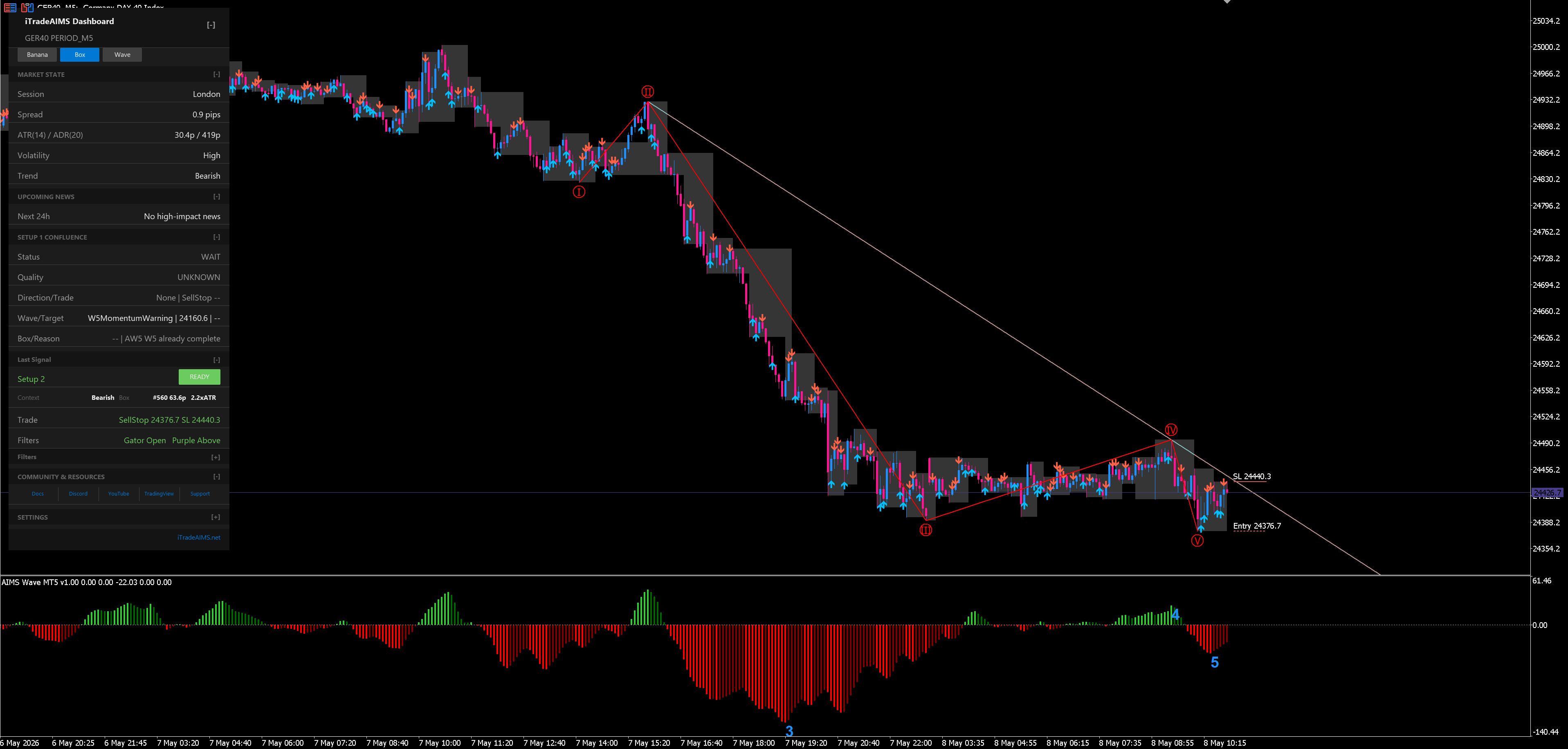Open the TradingView link
1568x749 pixels.
point(159,494)
